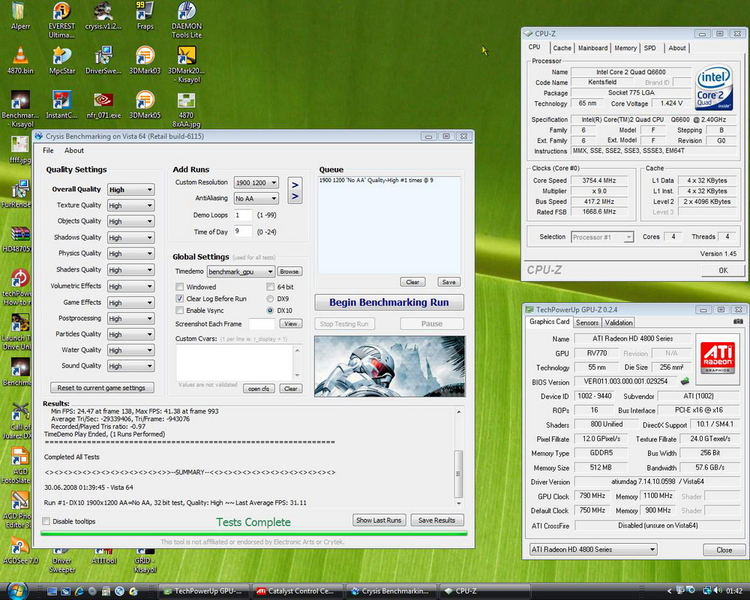750x600 pixels.
Task: Switch to CPU-Z Mainboard tab
Action: click(593, 48)
